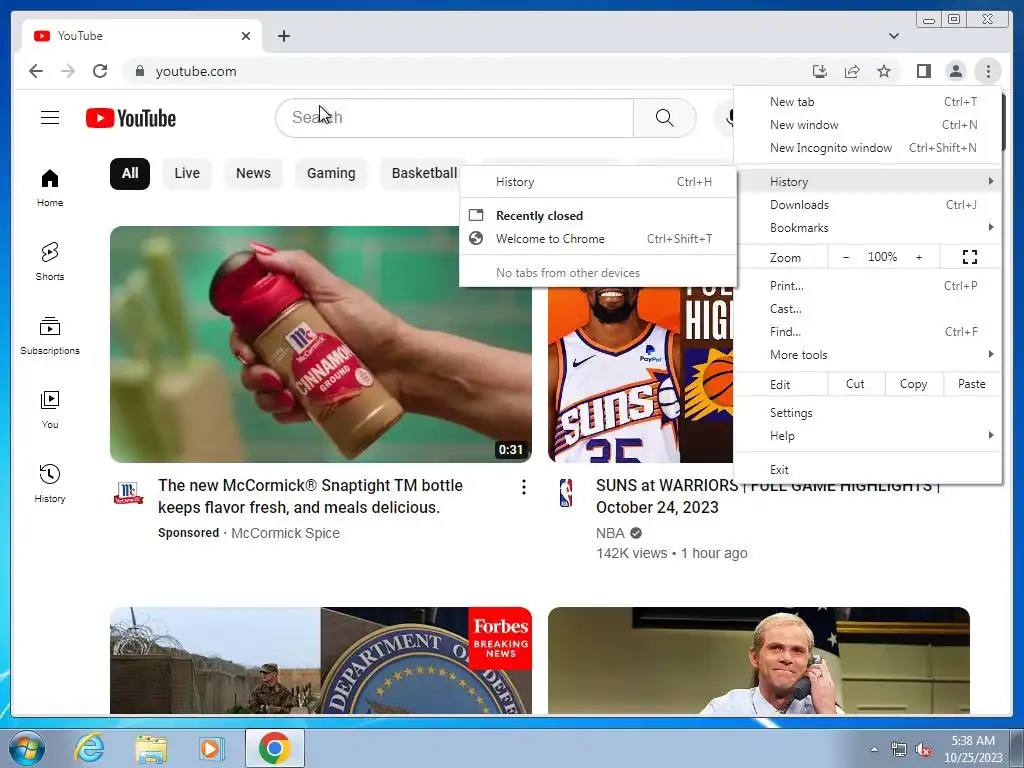Click the lock icon in address bar
This screenshot has height=768, width=1024.
139,71
